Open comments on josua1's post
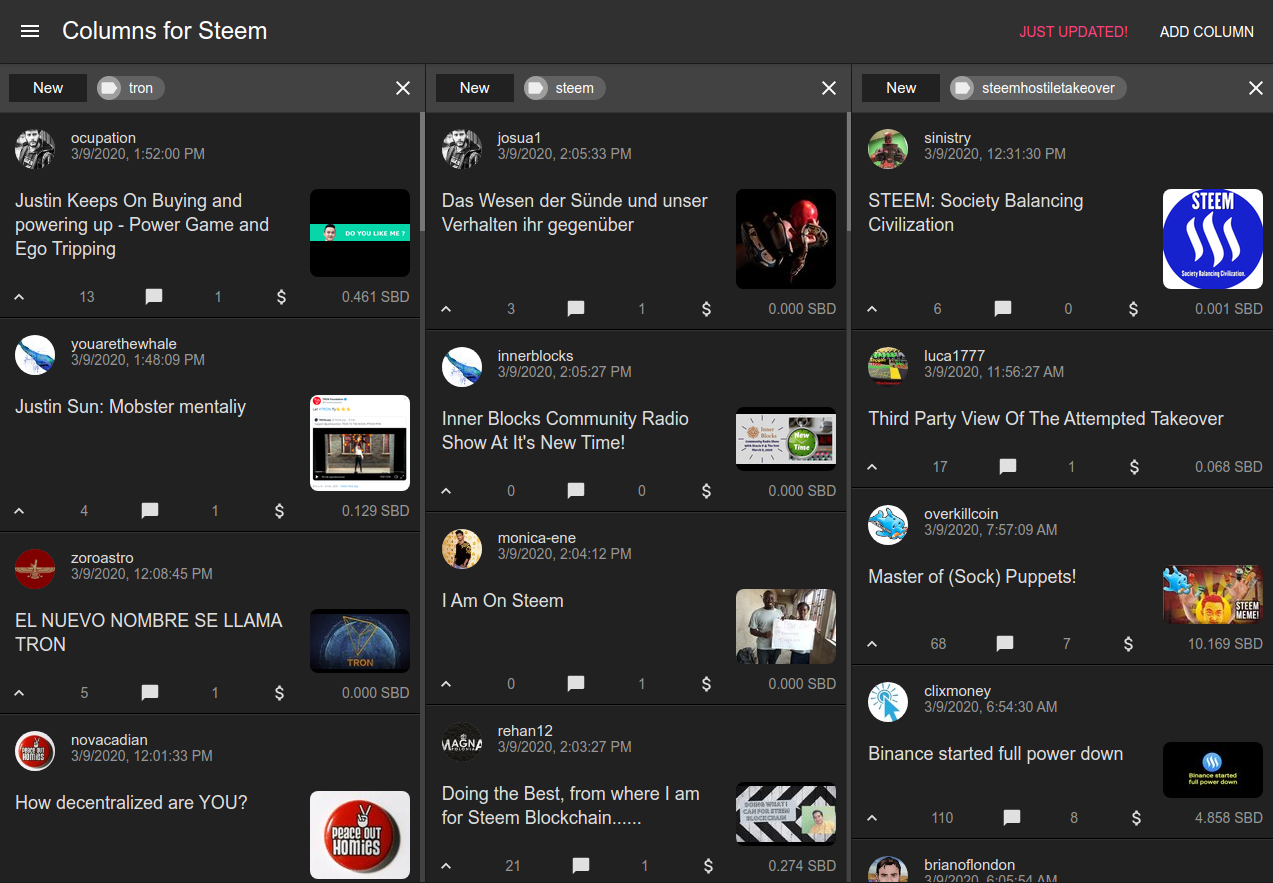Image resolution: width=1273 pixels, height=883 pixels. pyautogui.click(x=576, y=308)
